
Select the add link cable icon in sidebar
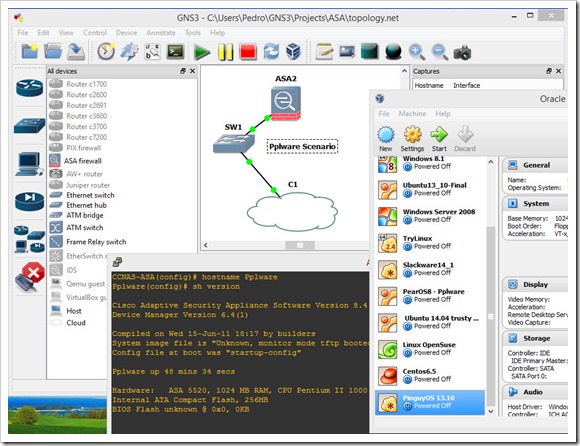29,276
